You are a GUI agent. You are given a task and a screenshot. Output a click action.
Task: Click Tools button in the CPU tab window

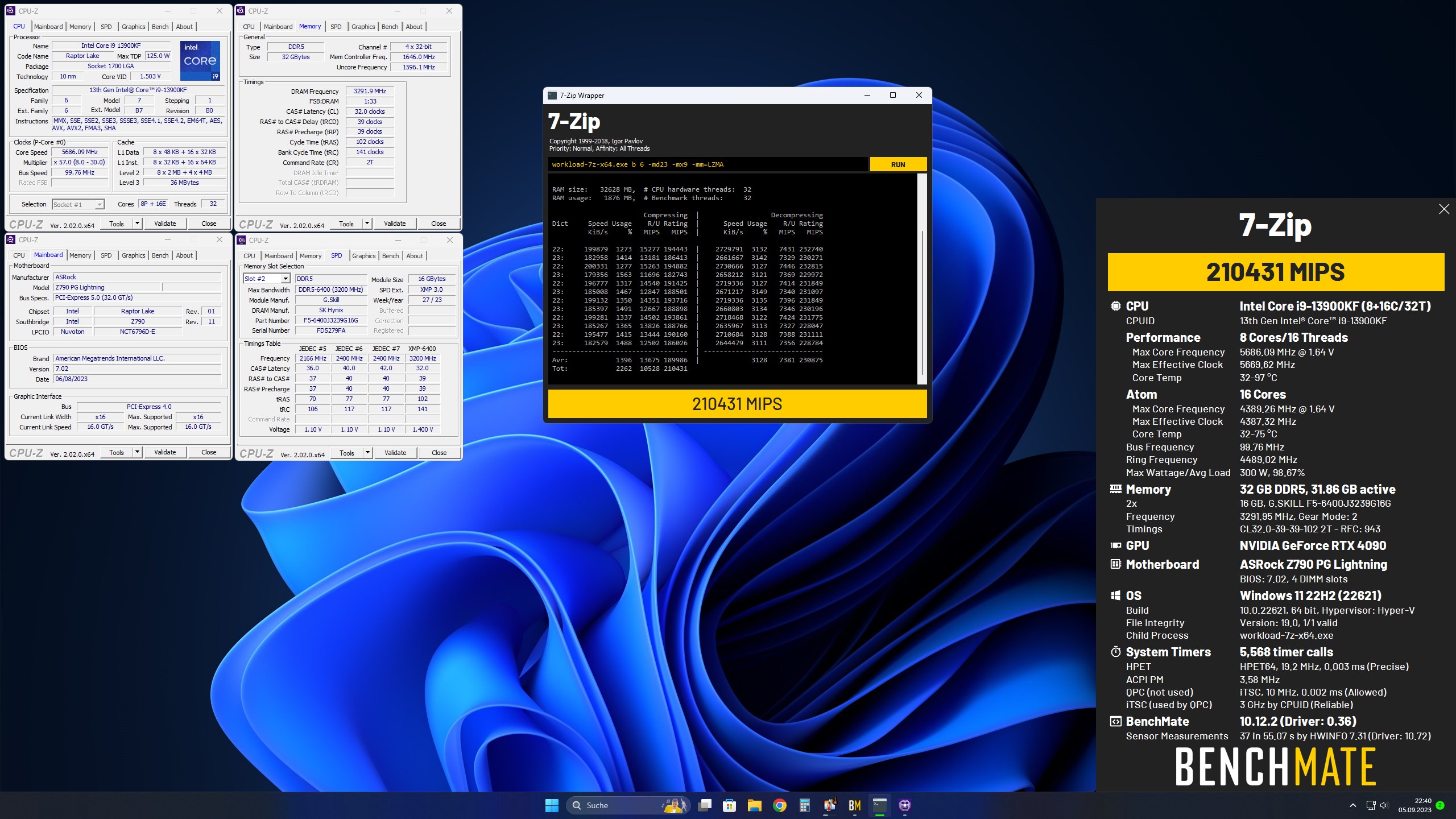(117, 224)
